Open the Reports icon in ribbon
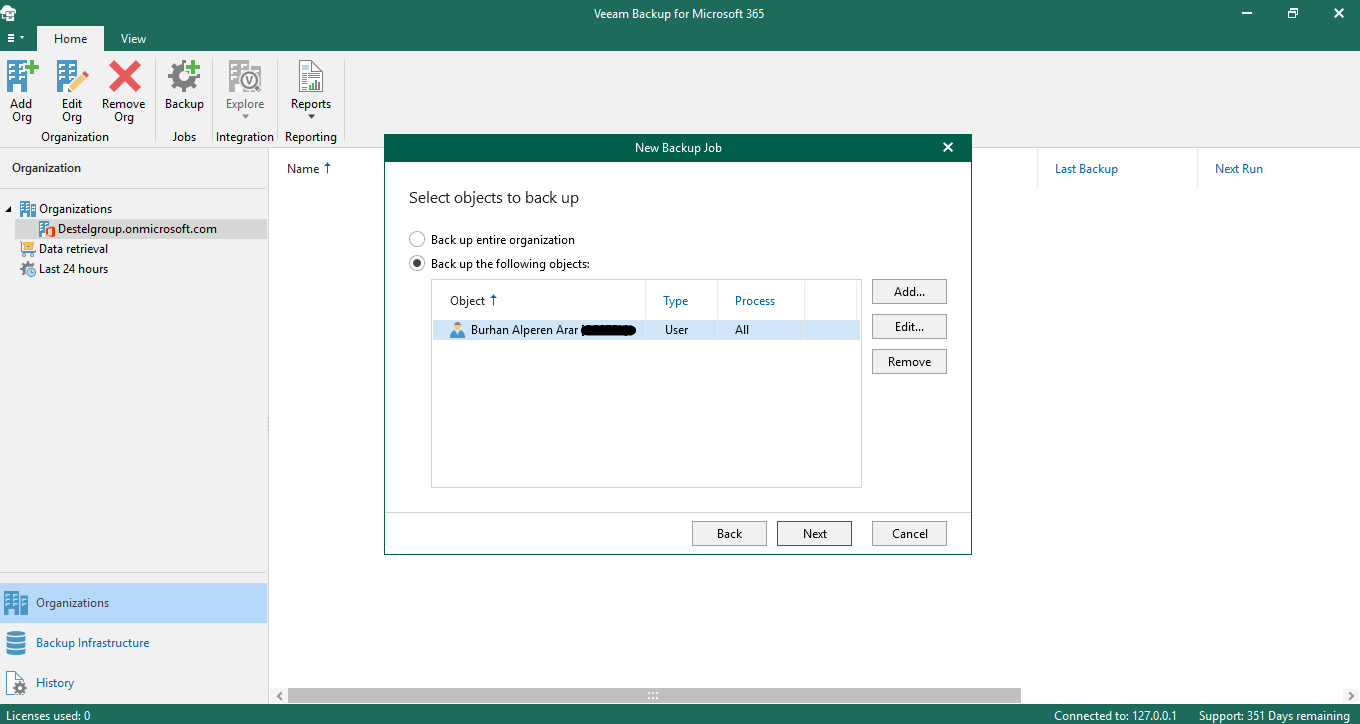Viewport: 1360px width, 724px height. pos(311,78)
